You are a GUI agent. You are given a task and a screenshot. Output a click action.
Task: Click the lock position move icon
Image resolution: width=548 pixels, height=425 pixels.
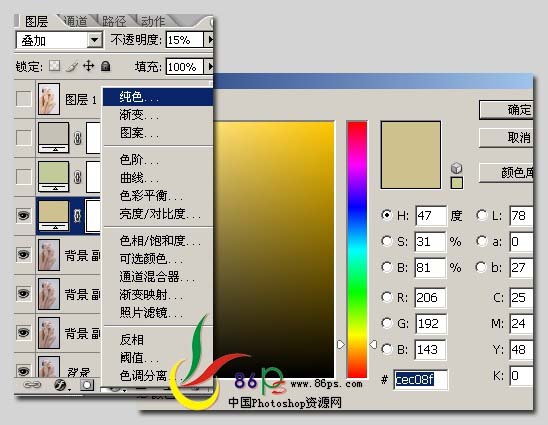click(88, 65)
